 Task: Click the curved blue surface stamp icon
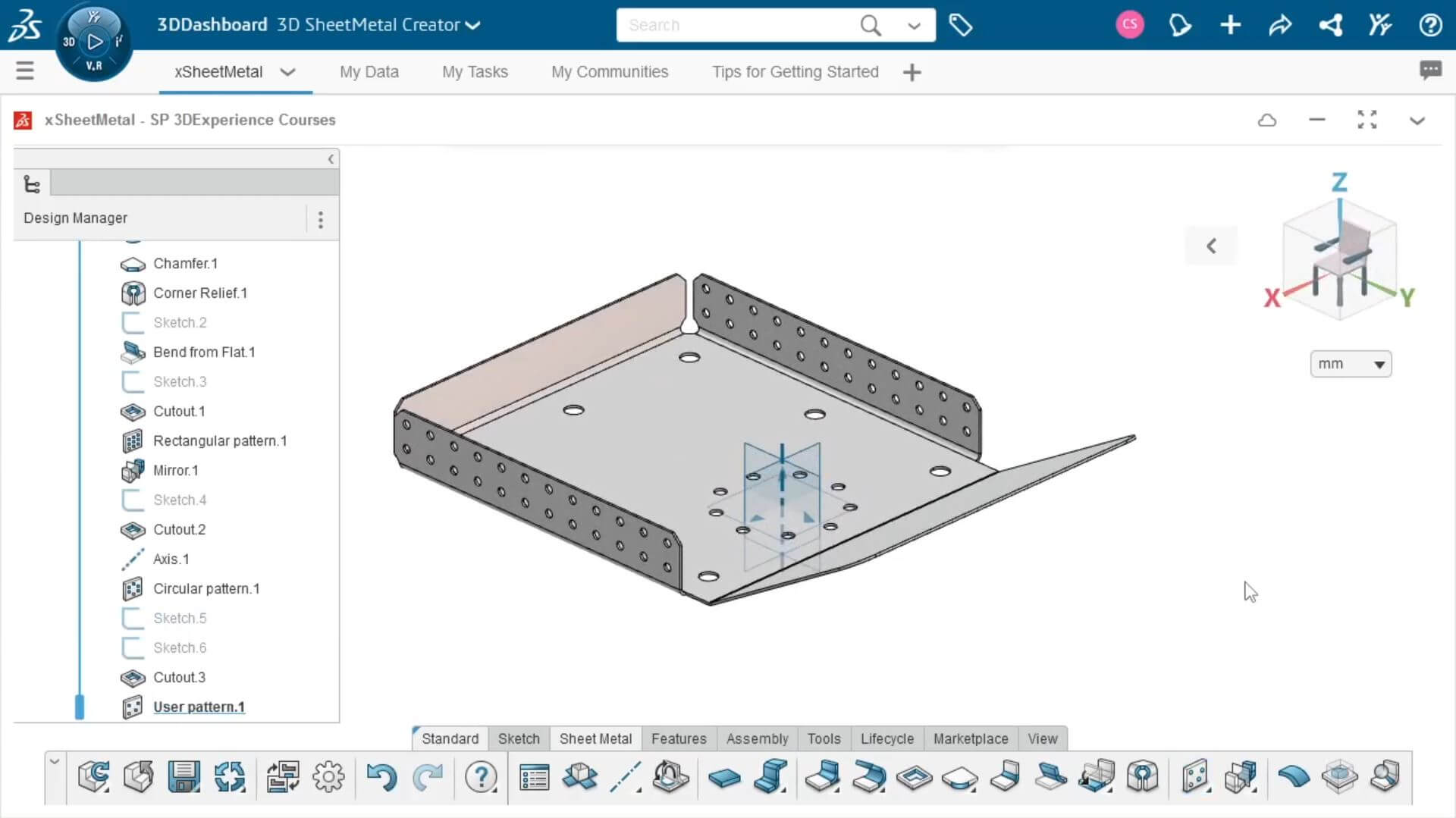coord(1294,777)
